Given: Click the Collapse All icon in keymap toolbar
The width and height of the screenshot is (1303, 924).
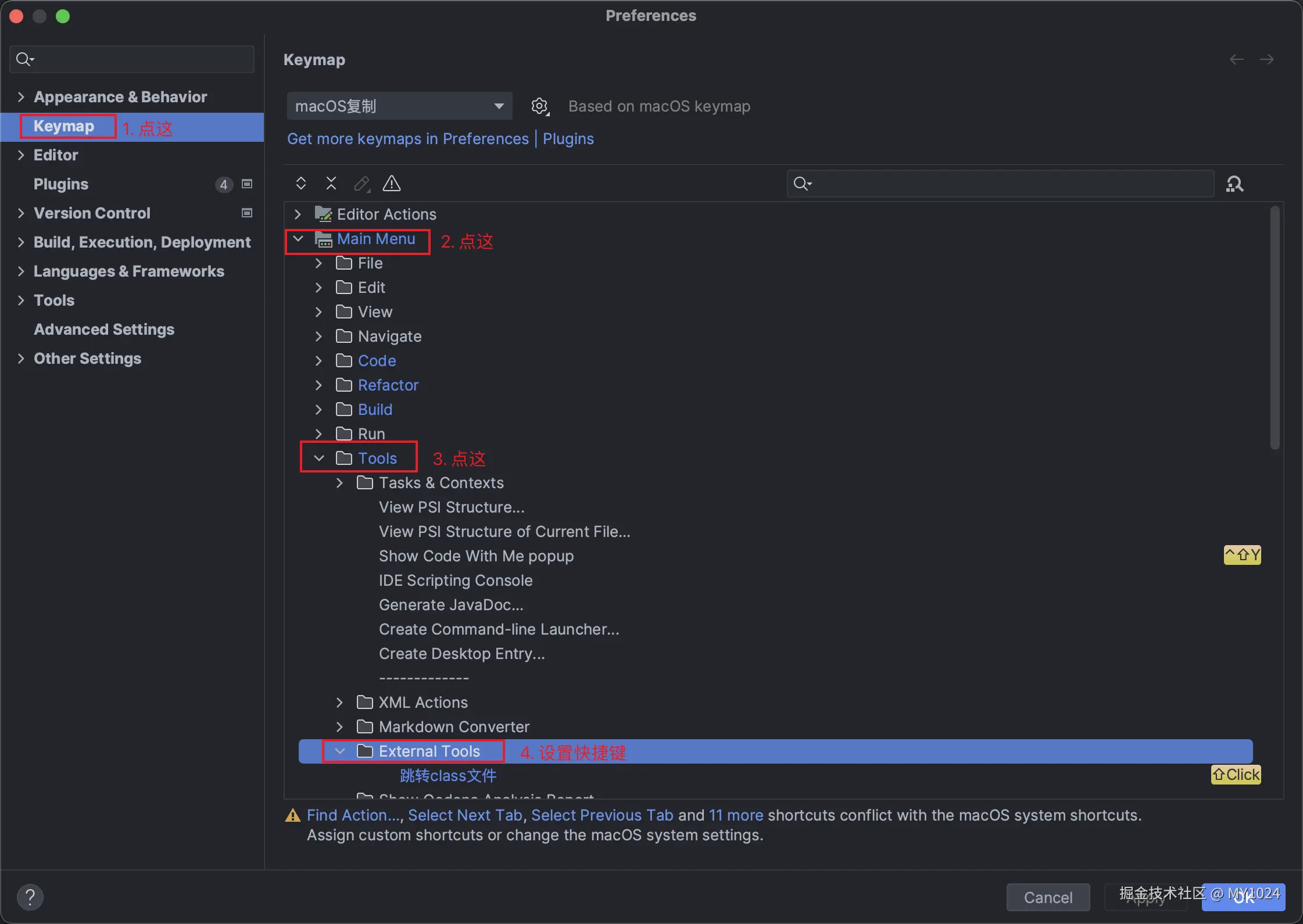Looking at the screenshot, I should point(331,184).
